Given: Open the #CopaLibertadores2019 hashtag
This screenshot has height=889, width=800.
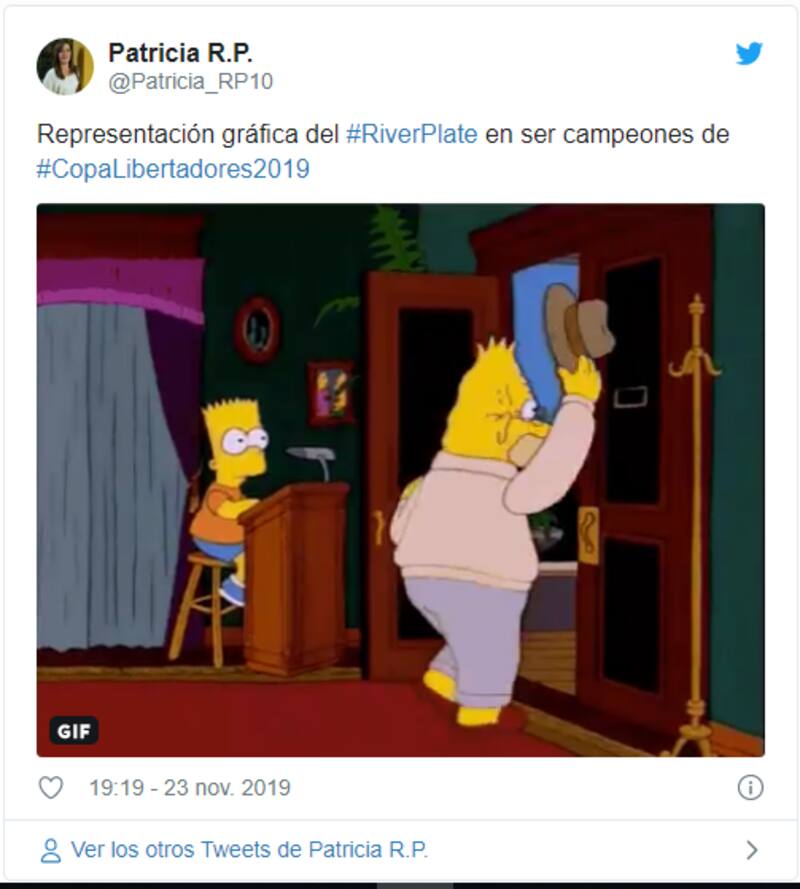Looking at the screenshot, I should [173, 169].
